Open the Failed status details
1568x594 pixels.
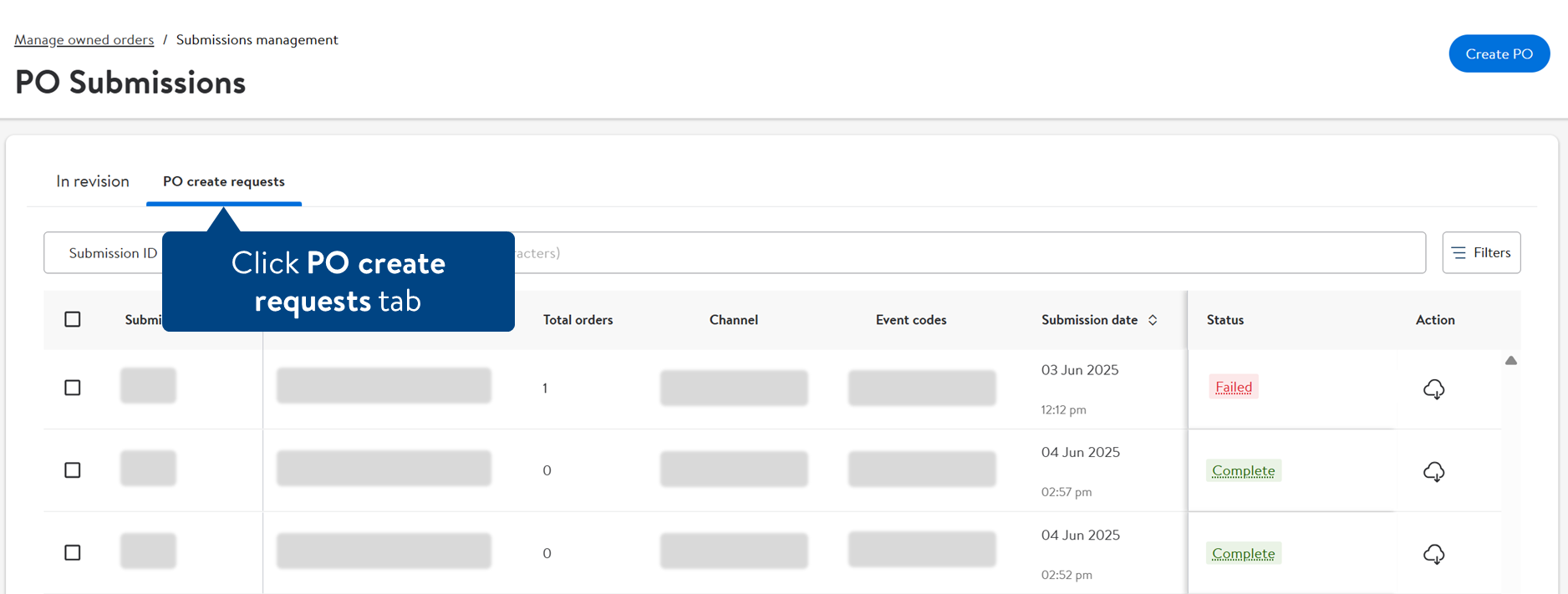click(x=1234, y=387)
